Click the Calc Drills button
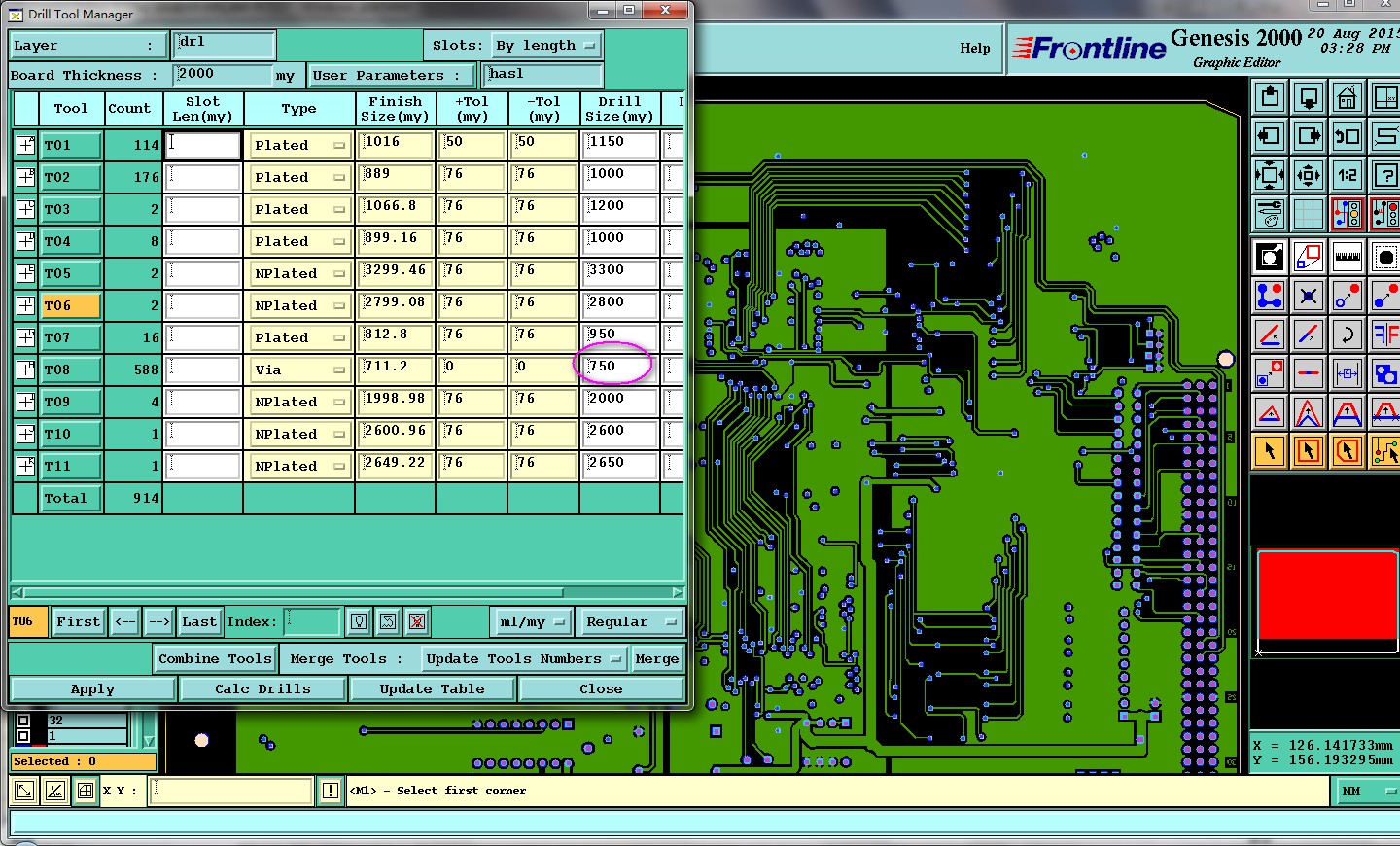The image size is (1400, 846). point(262,688)
